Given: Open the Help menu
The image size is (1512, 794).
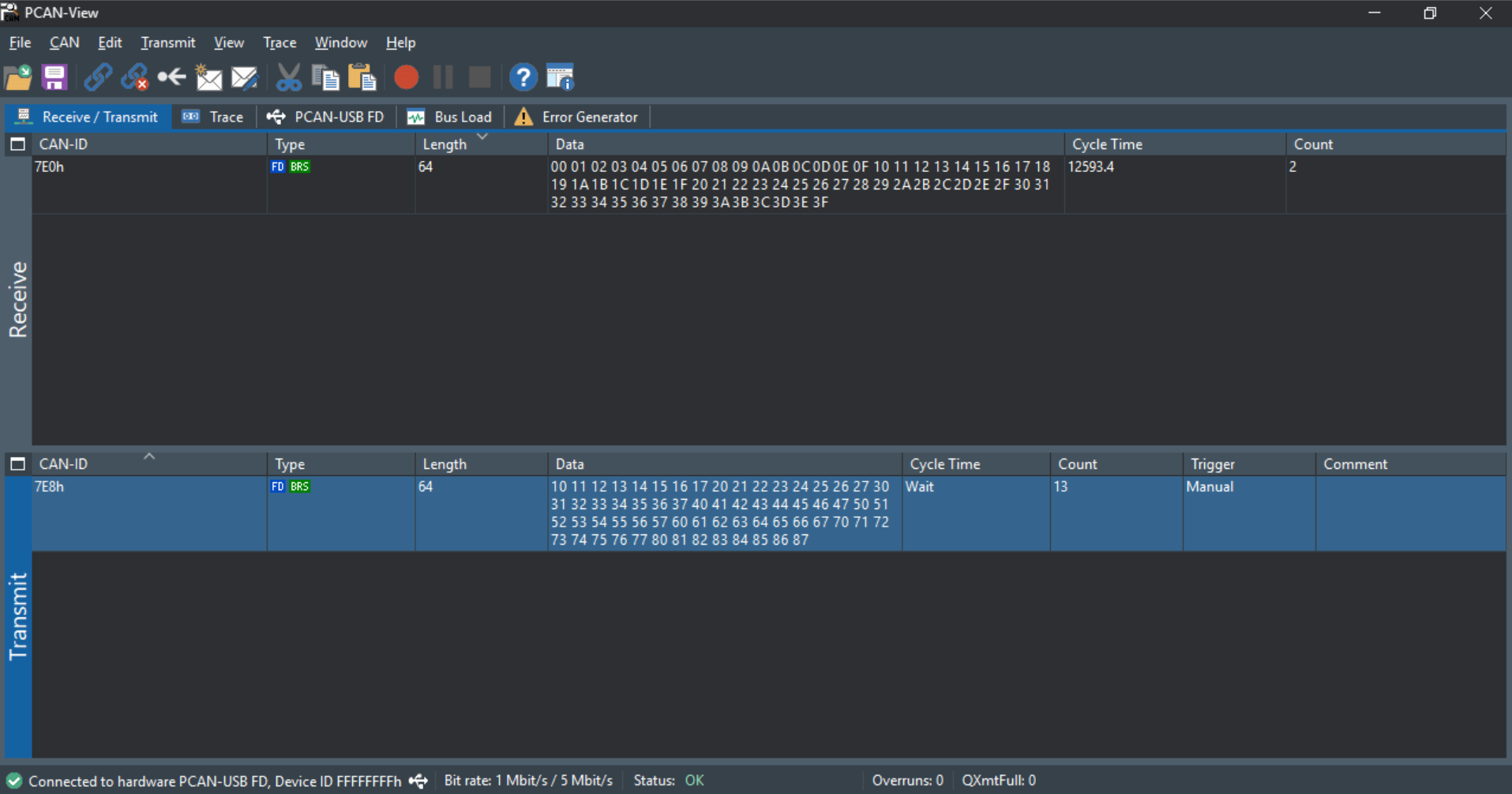Looking at the screenshot, I should coord(400,43).
